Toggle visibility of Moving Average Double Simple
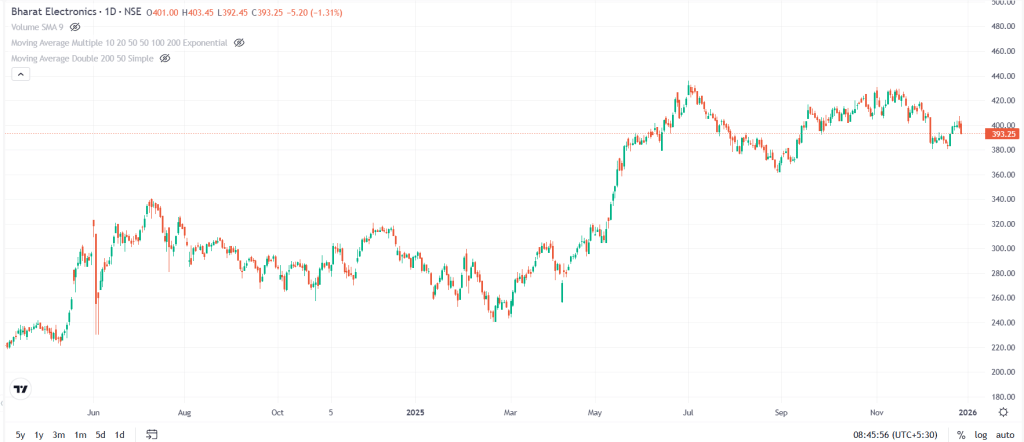This screenshot has height=442, width=1024. click(x=165, y=59)
